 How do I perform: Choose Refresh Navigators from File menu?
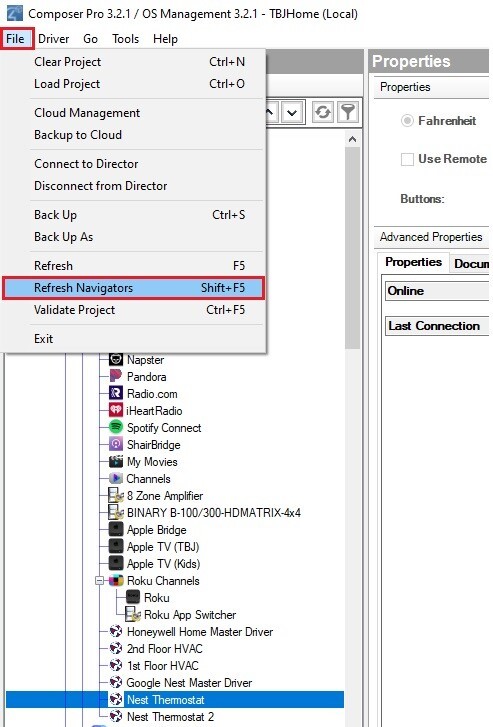coord(134,288)
